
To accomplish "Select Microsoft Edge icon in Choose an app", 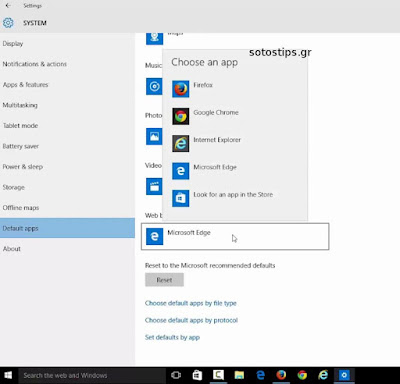I will coord(181,171).
